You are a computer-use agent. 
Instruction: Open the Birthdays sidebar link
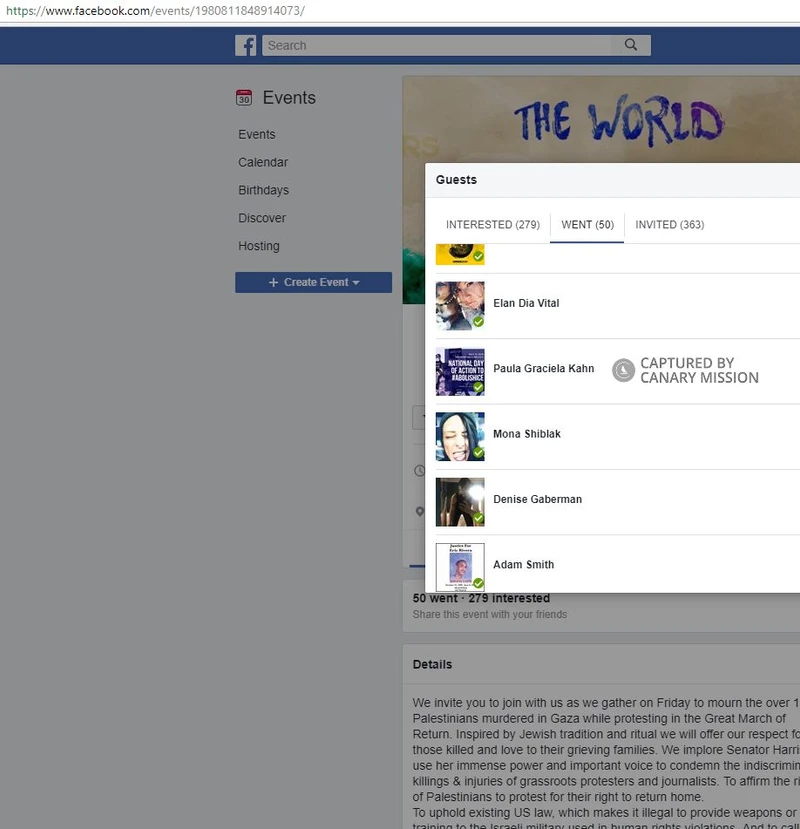(263, 190)
